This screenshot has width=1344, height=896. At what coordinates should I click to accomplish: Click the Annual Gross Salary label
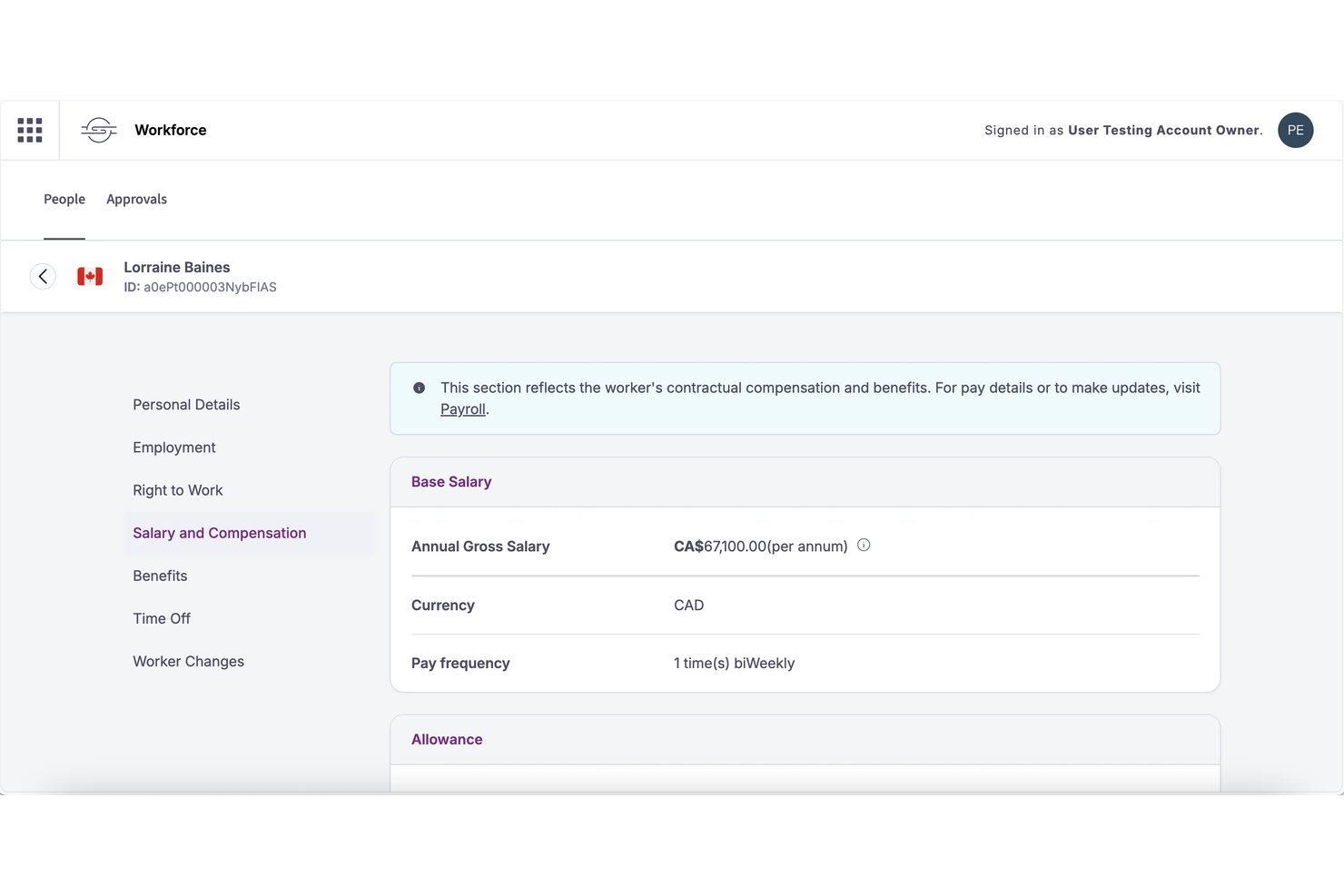coord(480,546)
